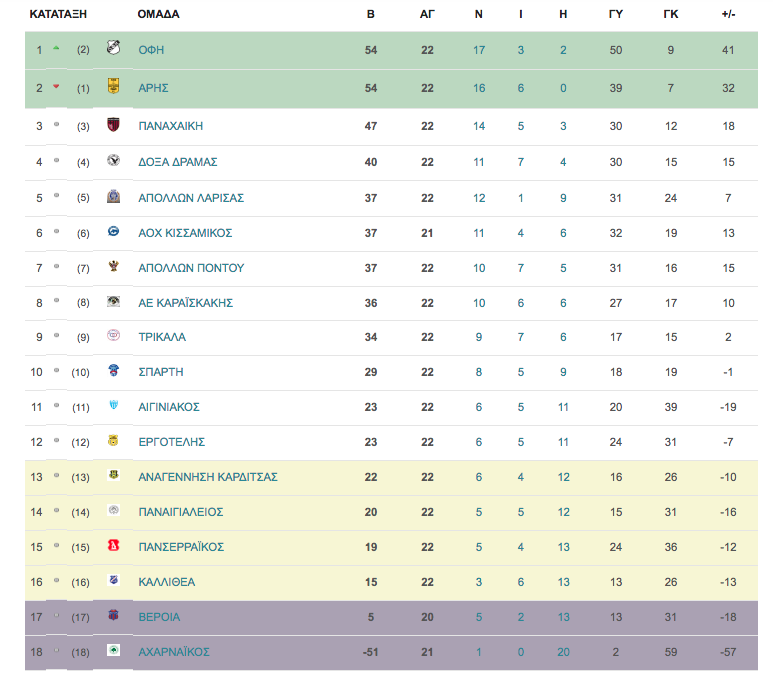Click the +/- goal difference header

(x=728, y=14)
